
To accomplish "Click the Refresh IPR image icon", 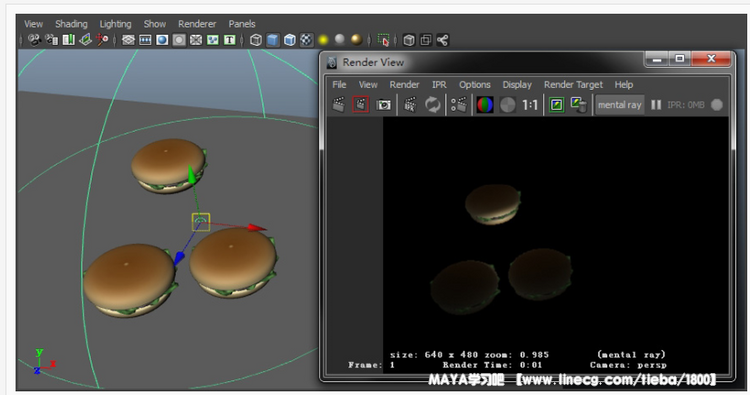I will click(x=433, y=105).
